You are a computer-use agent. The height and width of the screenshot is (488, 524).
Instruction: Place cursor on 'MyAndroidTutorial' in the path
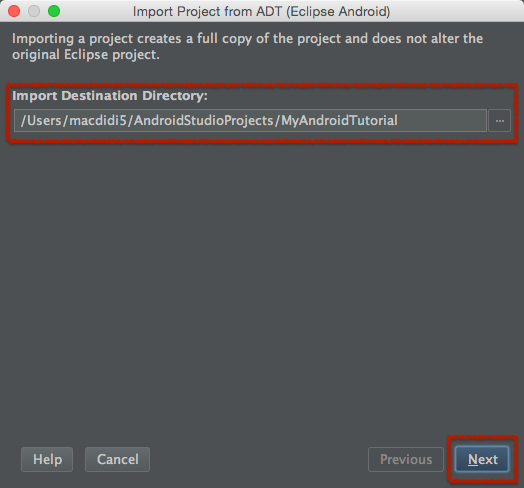[x=339, y=121]
